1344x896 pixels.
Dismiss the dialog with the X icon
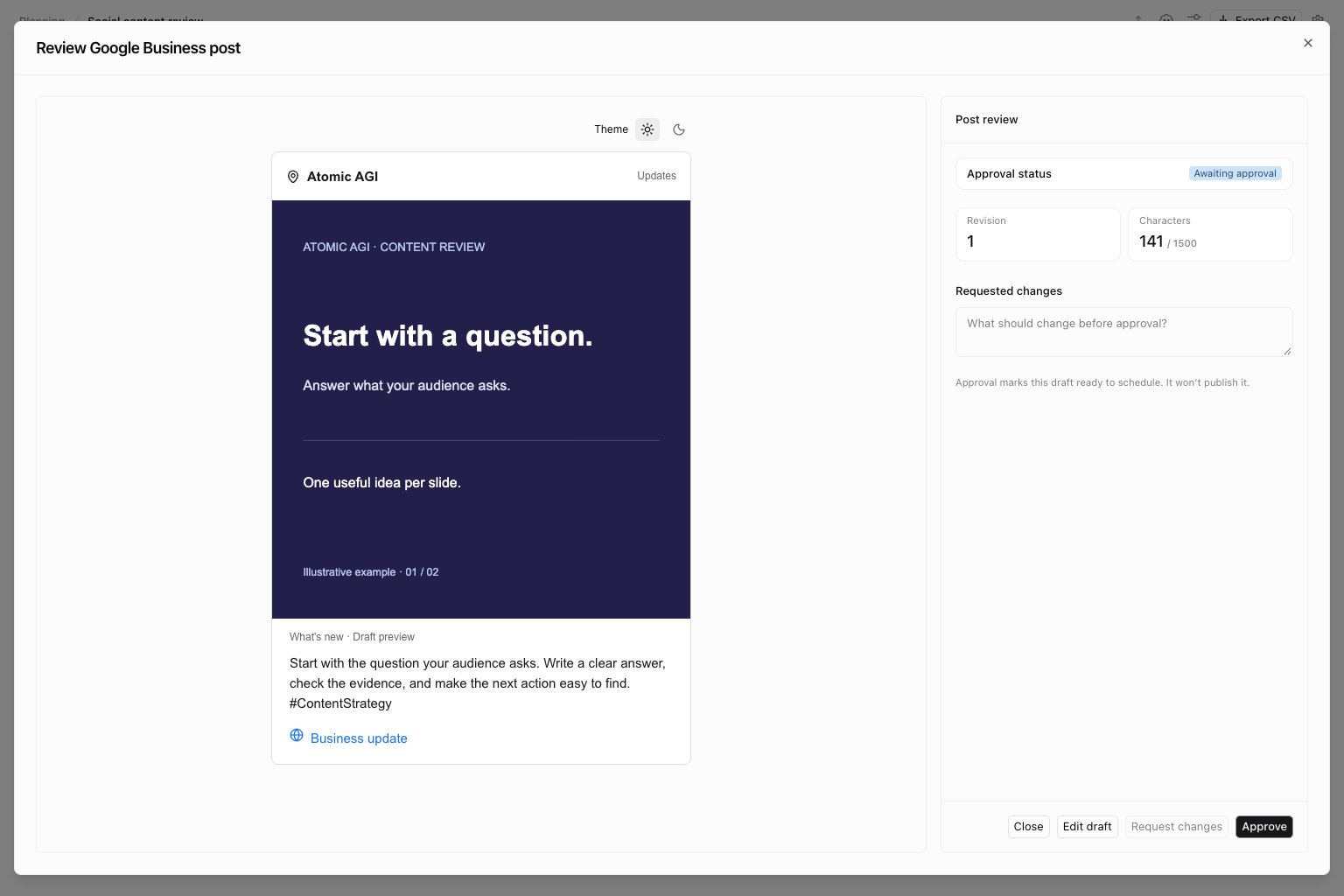click(x=1308, y=43)
